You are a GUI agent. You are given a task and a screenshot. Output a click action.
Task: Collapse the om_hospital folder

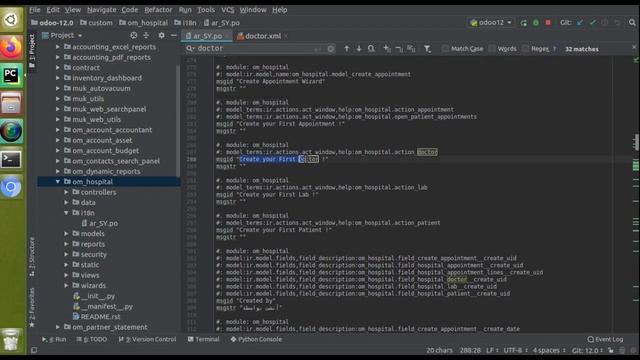tap(58, 182)
